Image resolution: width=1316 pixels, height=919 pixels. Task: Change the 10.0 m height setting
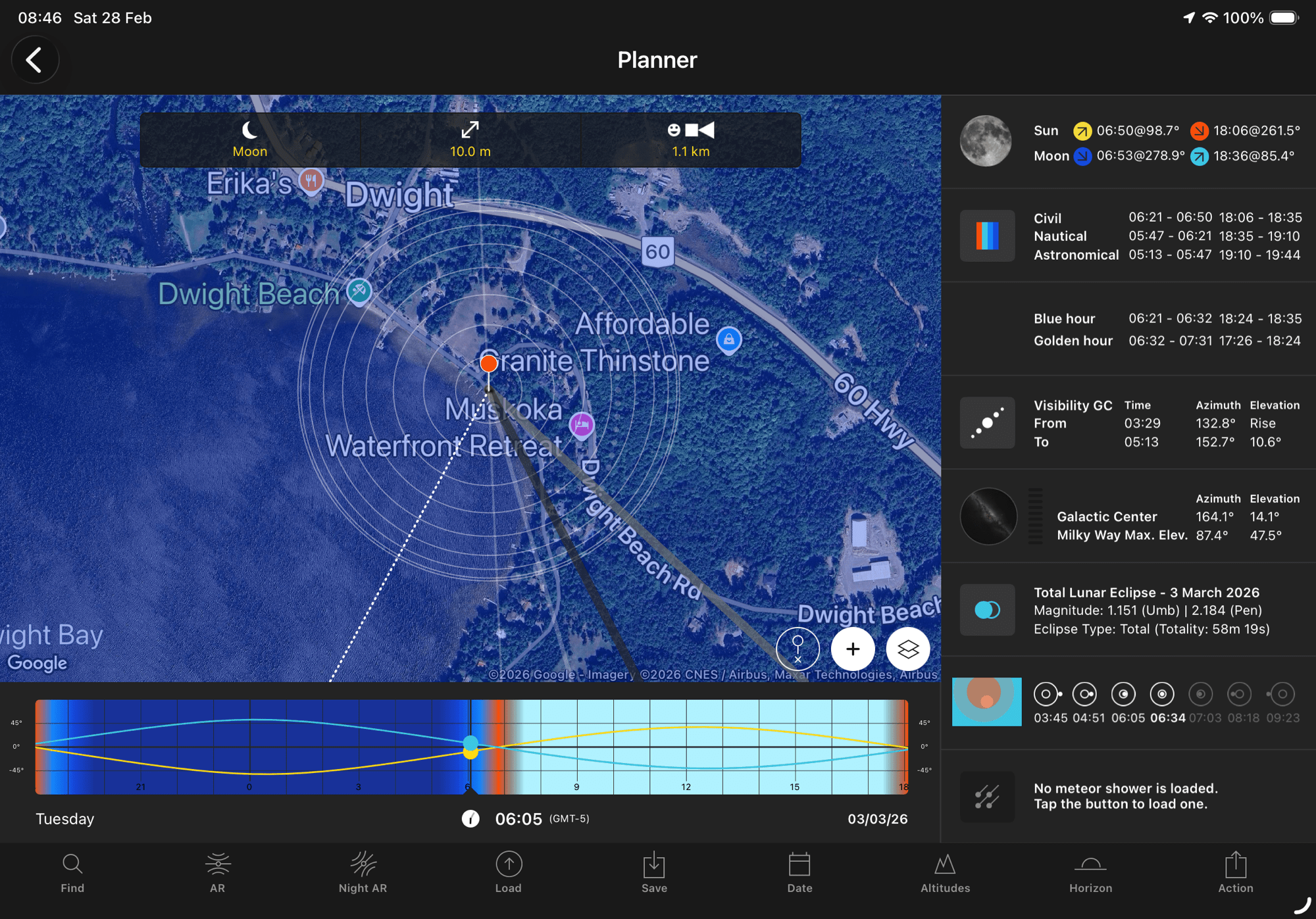470,139
